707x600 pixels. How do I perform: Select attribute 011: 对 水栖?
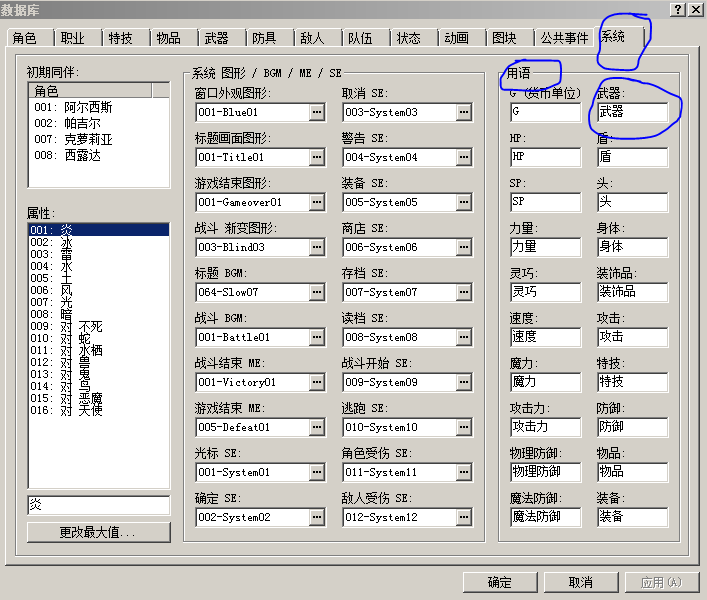coord(99,350)
